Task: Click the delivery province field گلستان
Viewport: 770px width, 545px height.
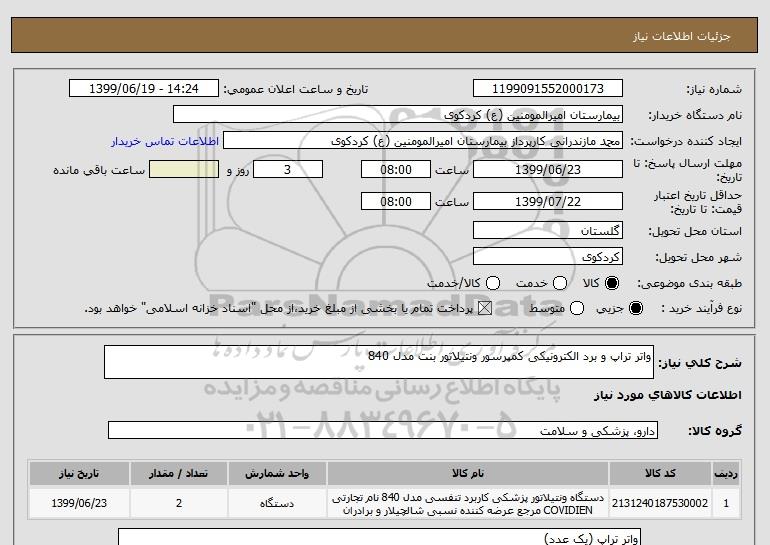Action: pos(548,230)
